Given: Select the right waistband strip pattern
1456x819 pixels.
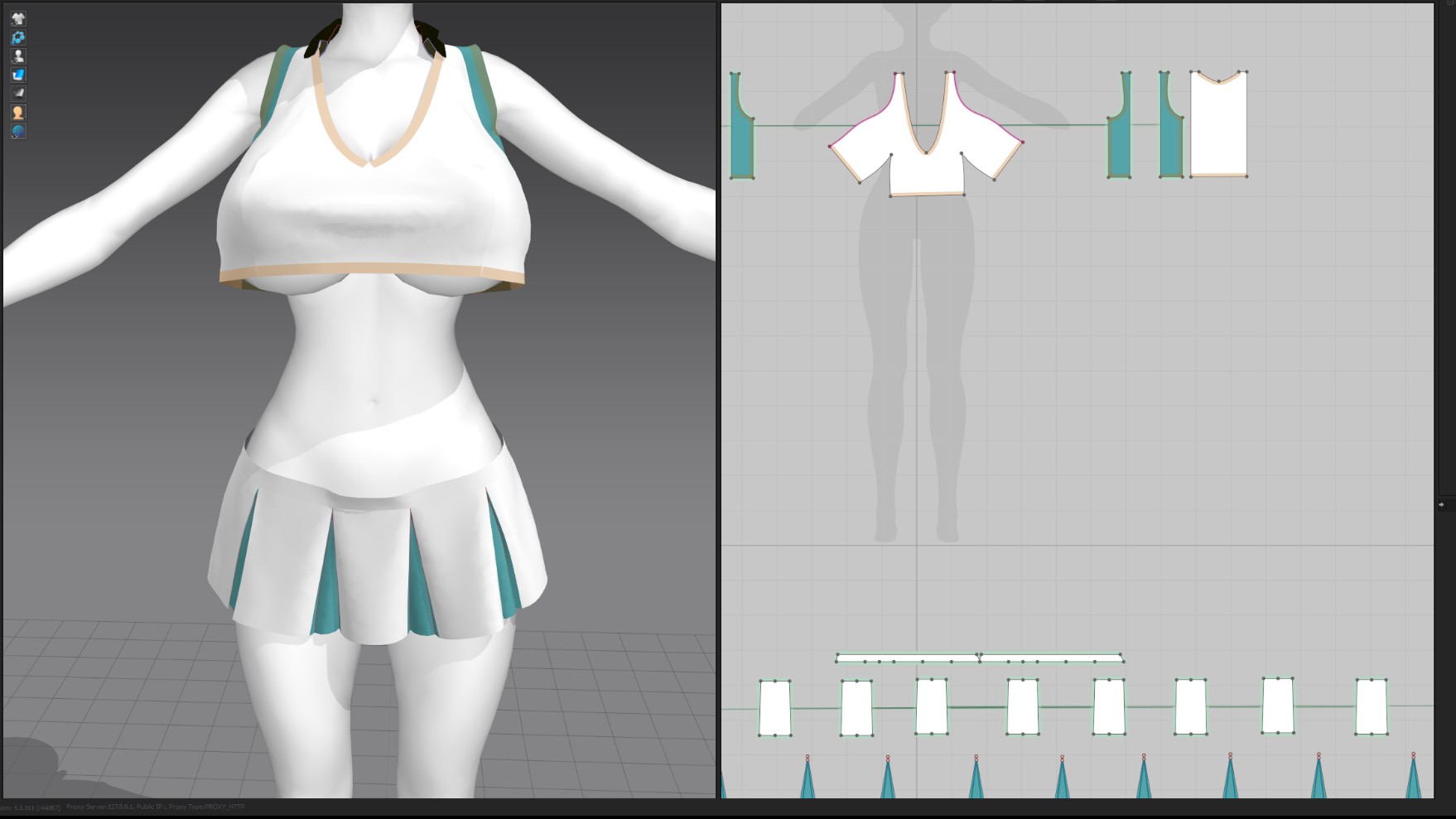Looking at the screenshot, I should (x=1051, y=658).
